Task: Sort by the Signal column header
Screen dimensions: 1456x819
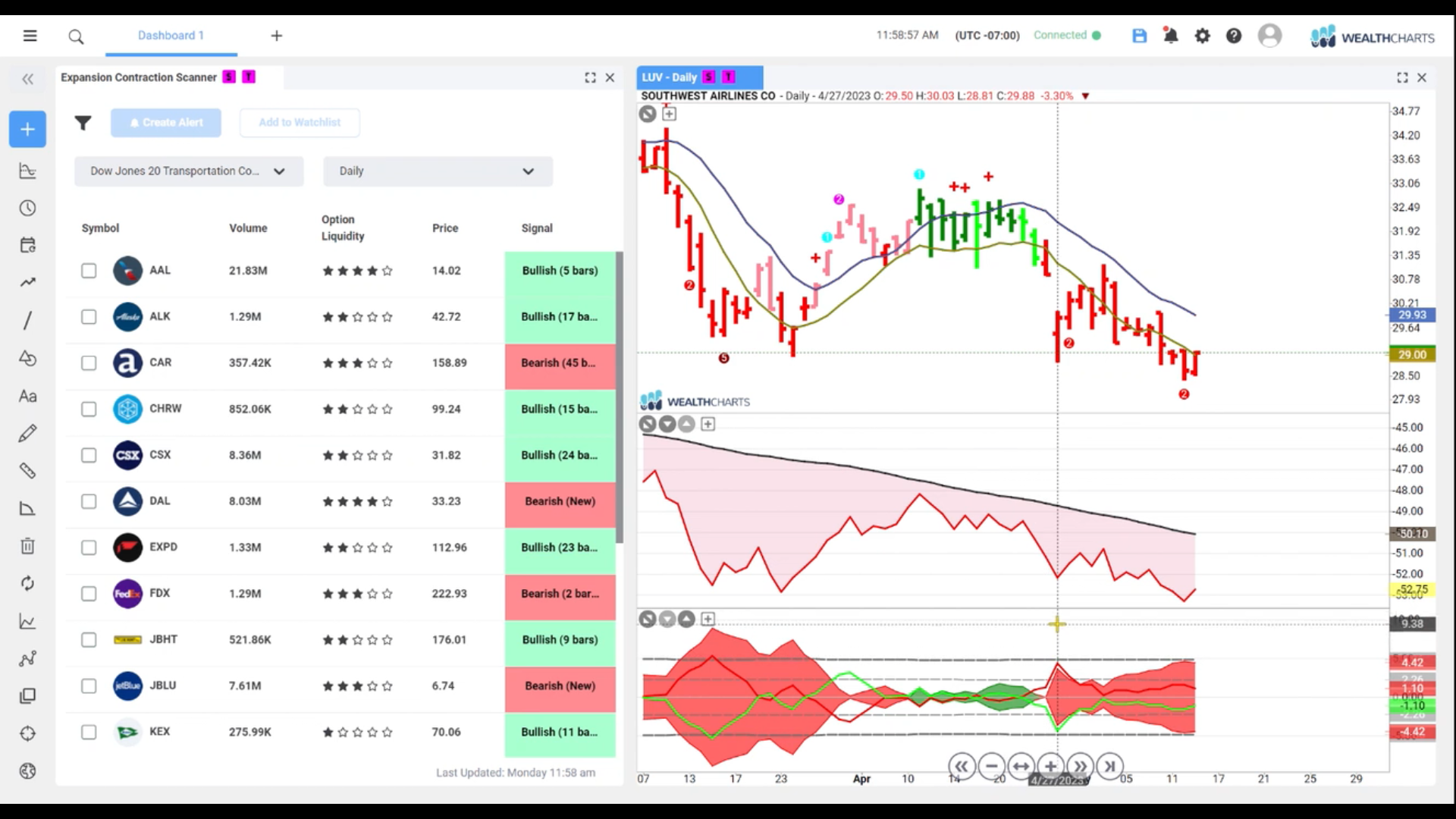Action: (537, 228)
